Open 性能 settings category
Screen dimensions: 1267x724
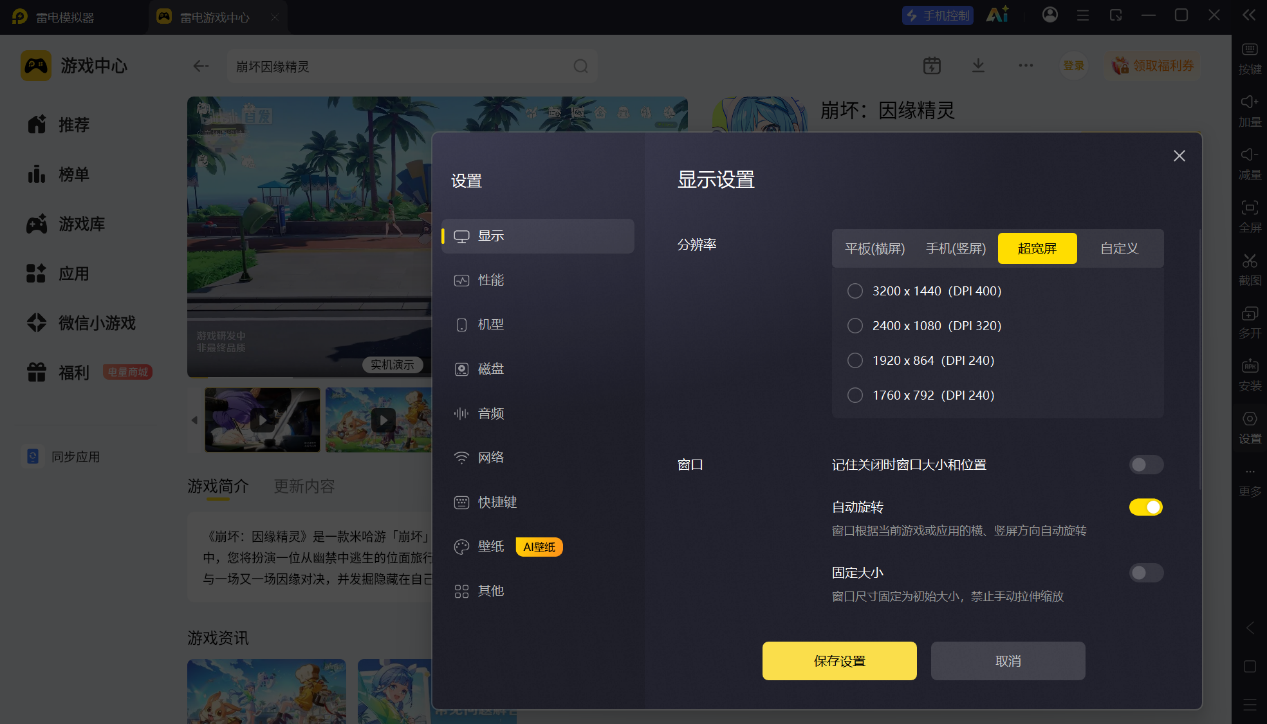(x=538, y=280)
